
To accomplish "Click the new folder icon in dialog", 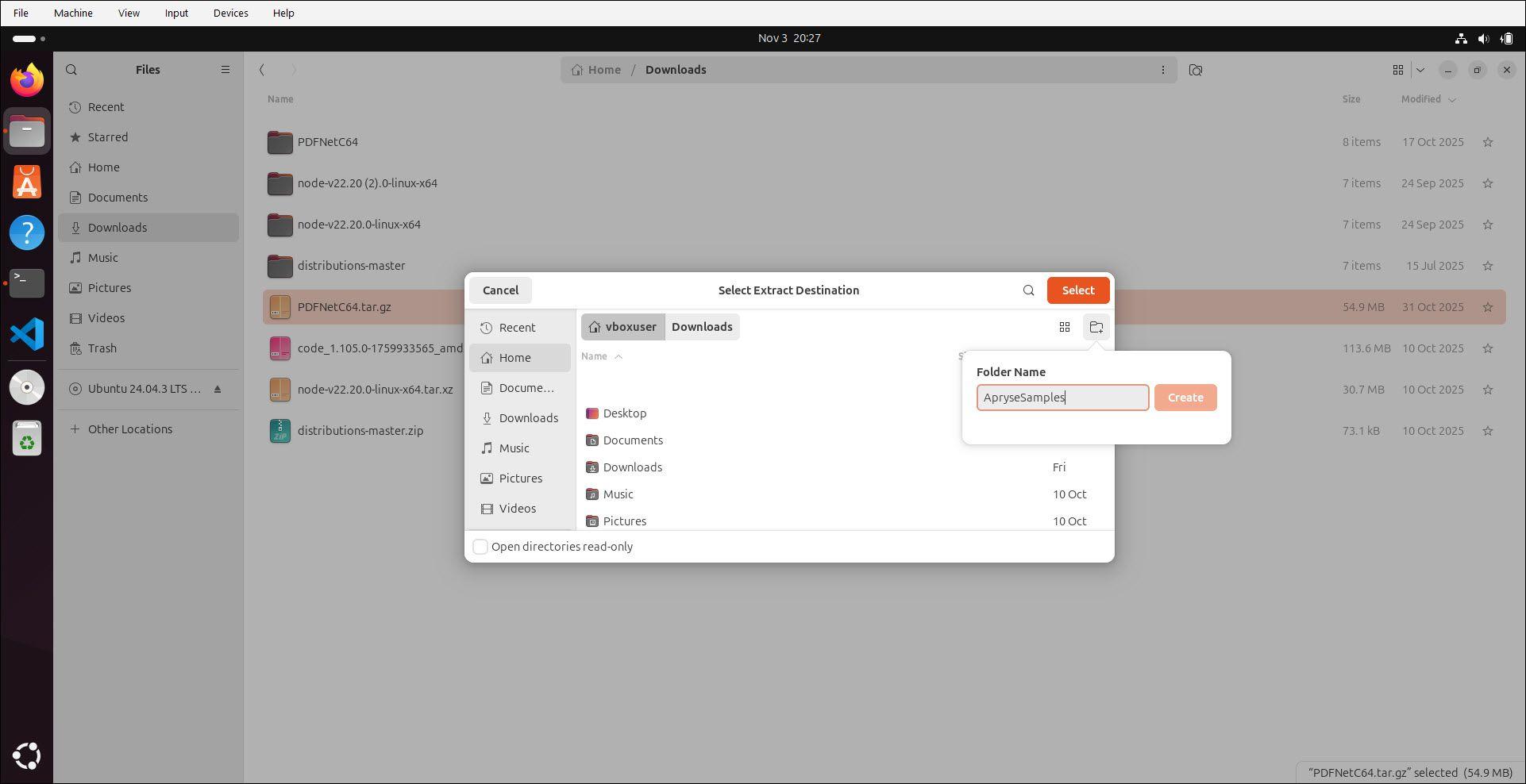I will click(x=1096, y=327).
